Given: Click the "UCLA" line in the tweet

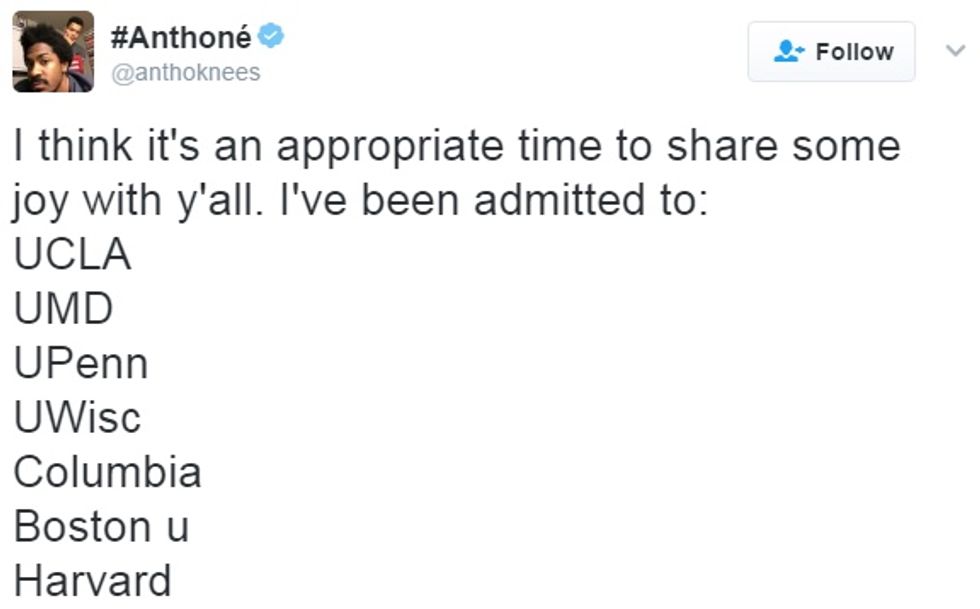Looking at the screenshot, I should coord(72,255).
